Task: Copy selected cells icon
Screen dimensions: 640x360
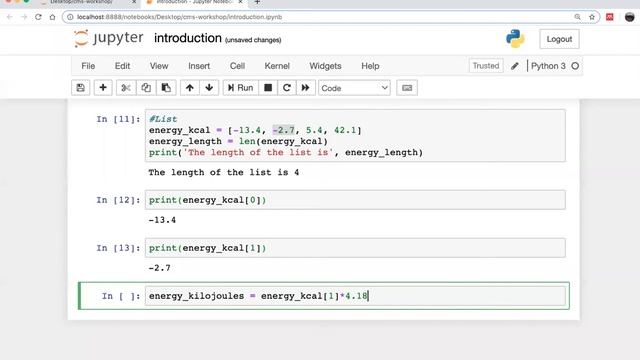Action: (x=146, y=88)
